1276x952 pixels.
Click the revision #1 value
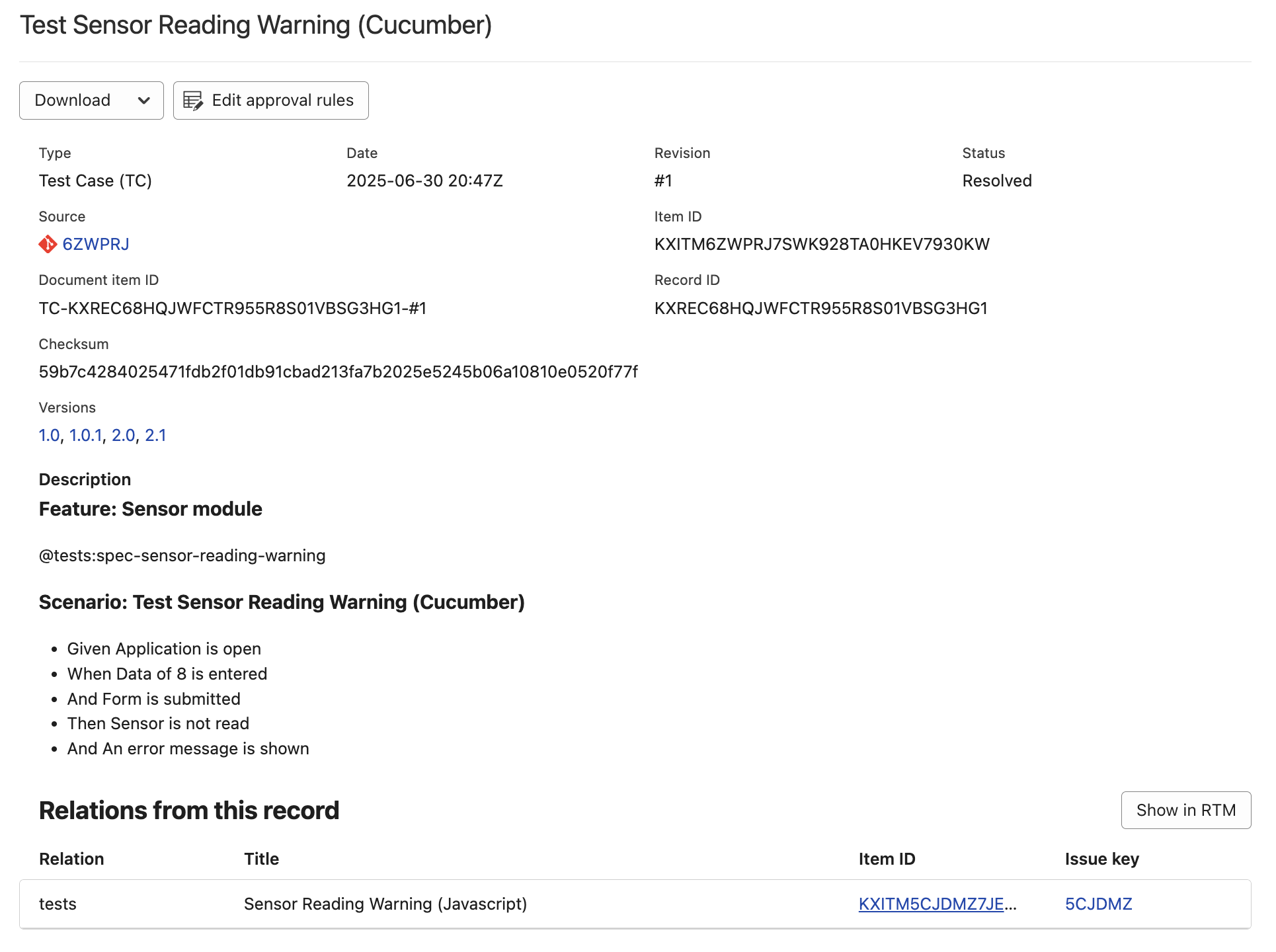click(x=663, y=181)
